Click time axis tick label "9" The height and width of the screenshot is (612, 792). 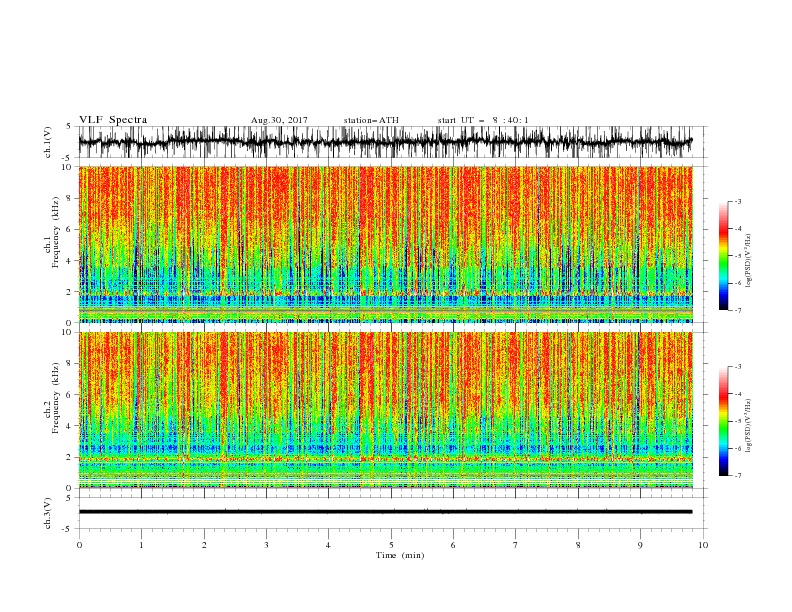click(640, 545)
